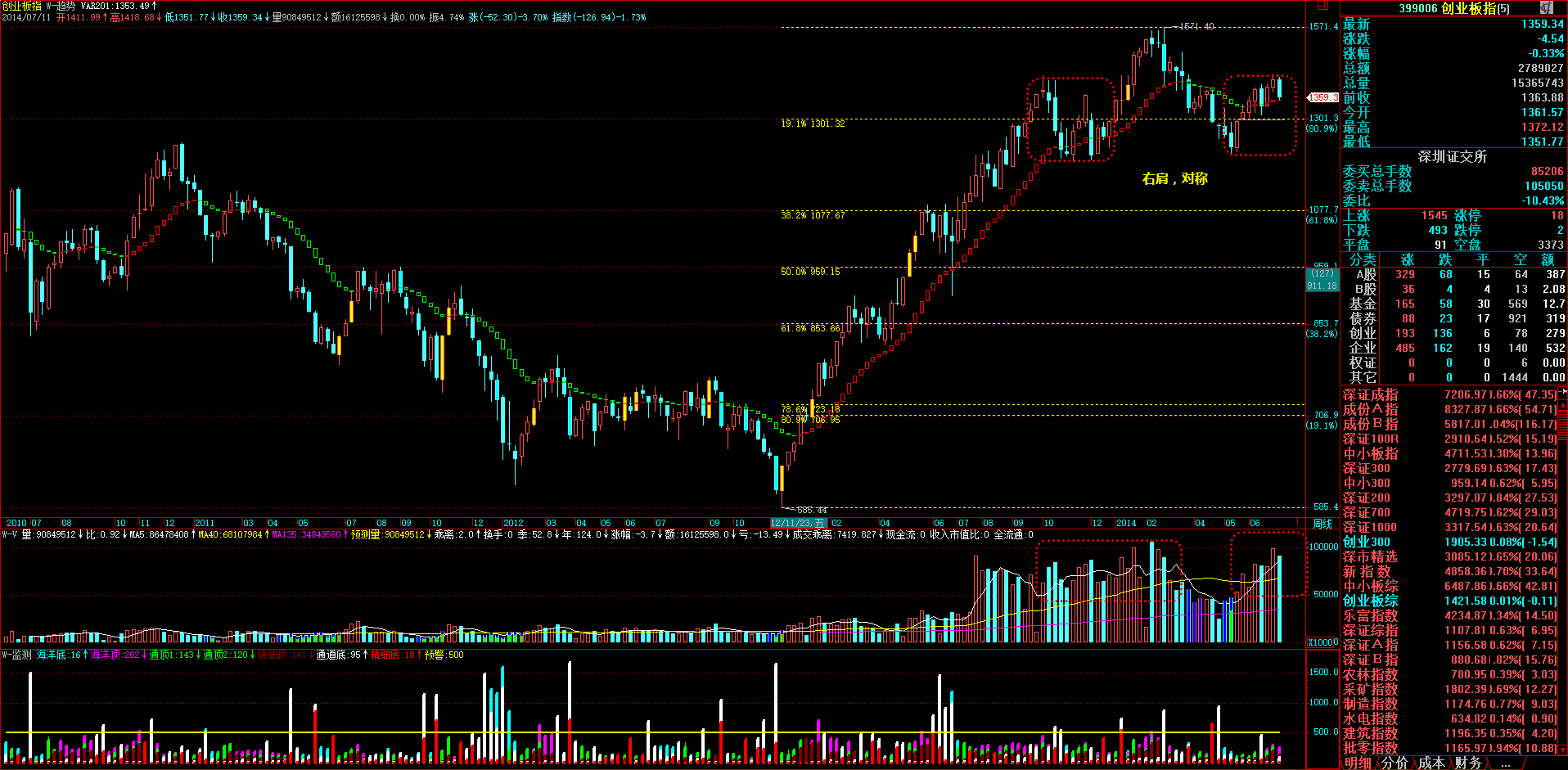
Task: Toggle the W-趋势 main indicator name
Action: click(61, 6)
